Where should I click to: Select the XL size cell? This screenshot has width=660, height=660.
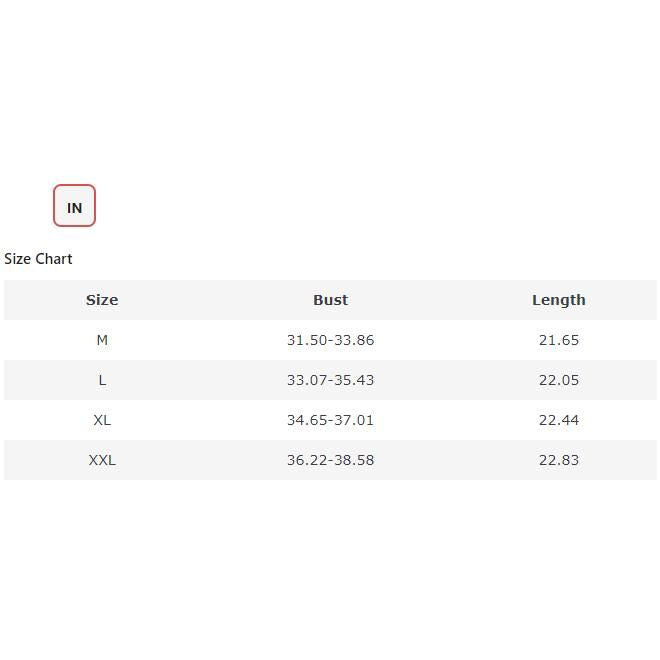pos(102,420)
